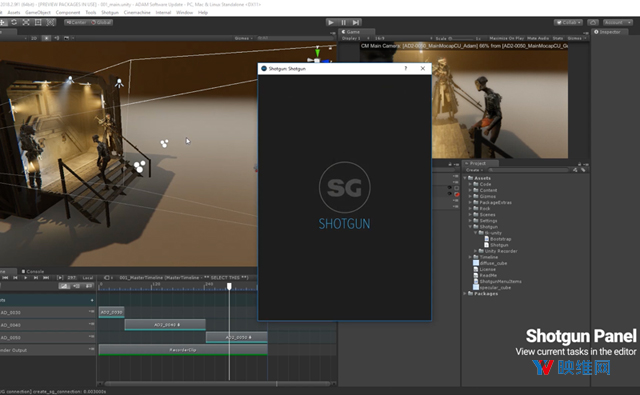
Task: Open Scene view Gizmos dropdown
Action: pos(244,38)
